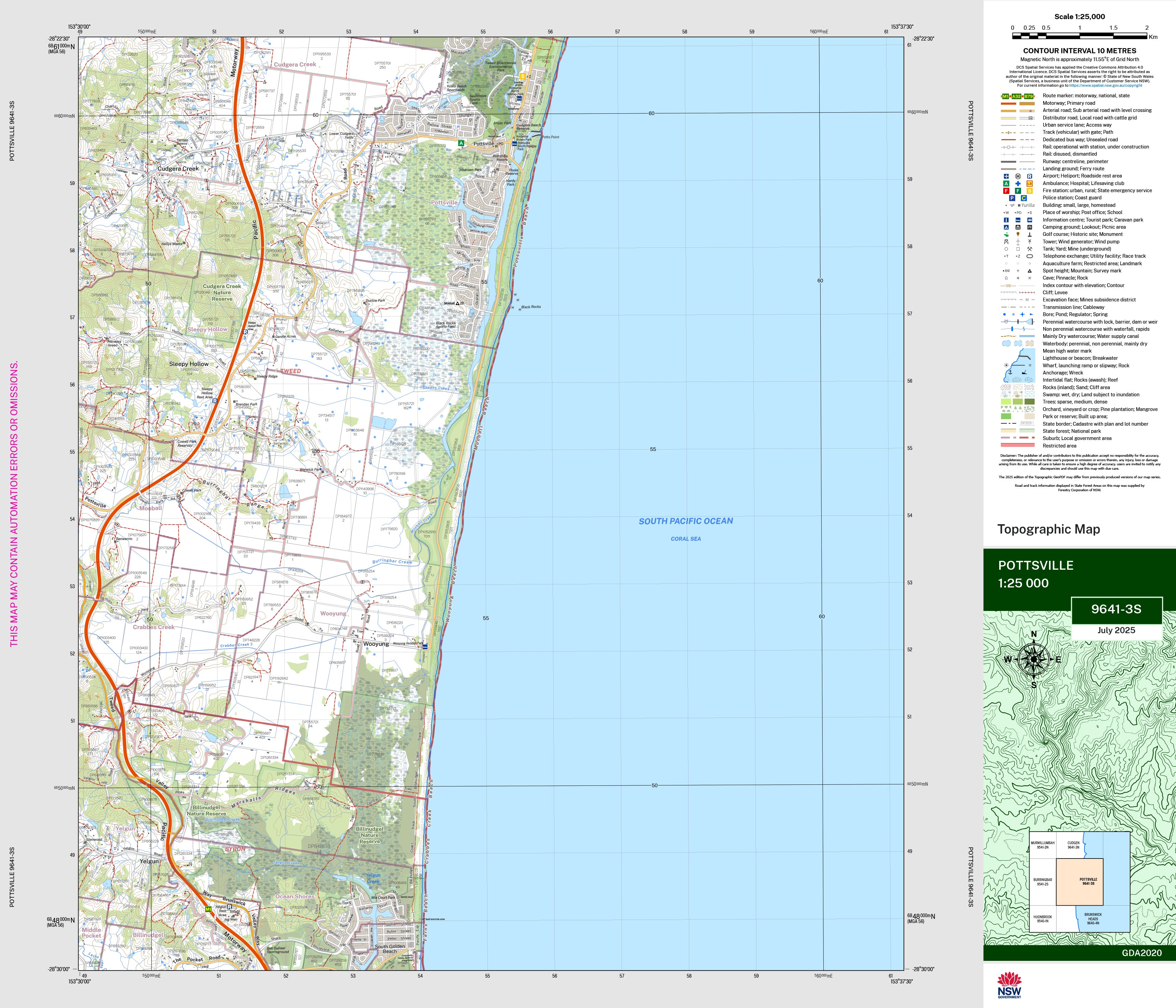Click the Coast guard 'C' legend icon
This screenshot has height=1008, width=1176.
click(x=1024, y=198)
